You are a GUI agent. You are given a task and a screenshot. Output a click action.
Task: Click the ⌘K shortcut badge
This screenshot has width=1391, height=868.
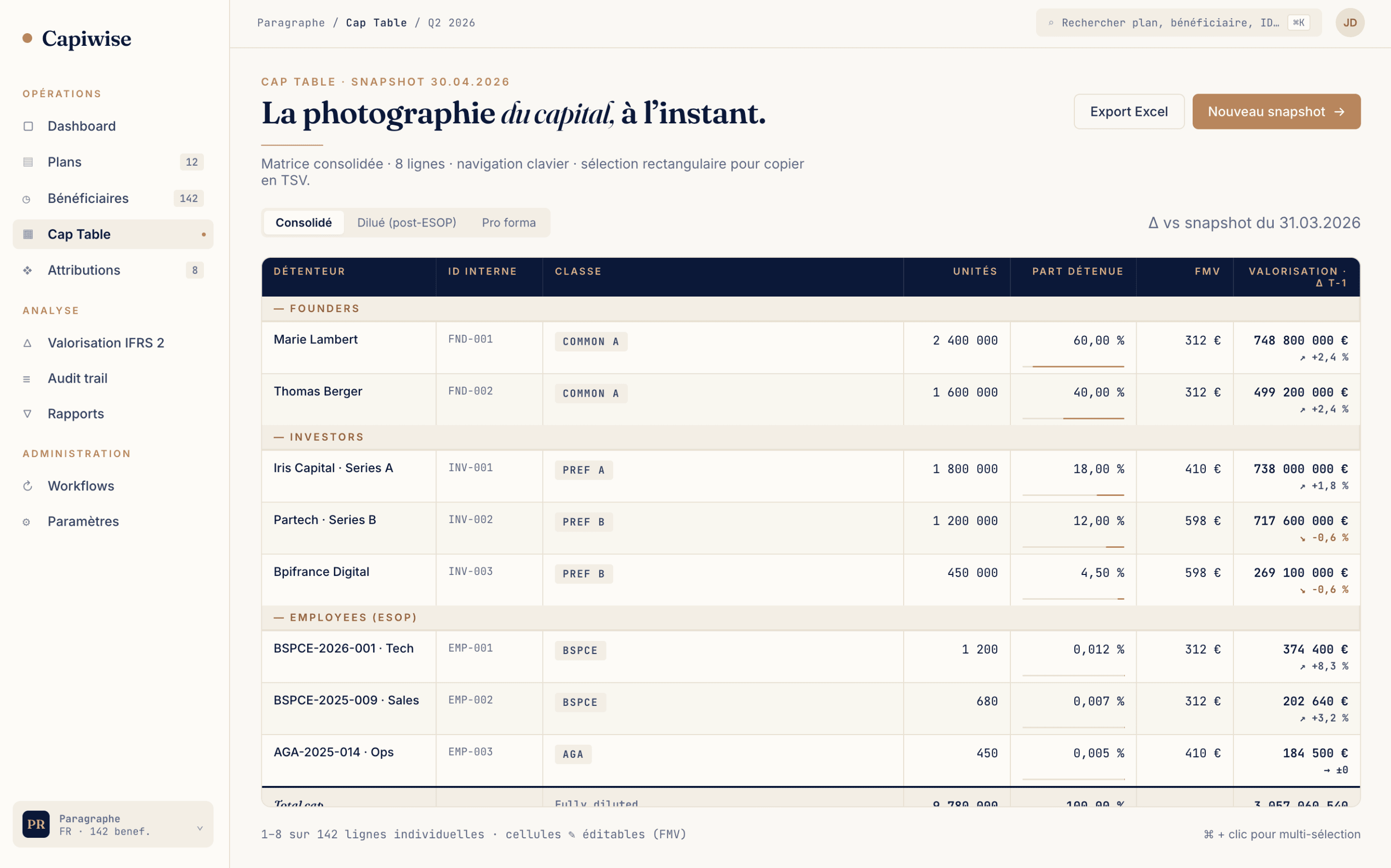click(x=1298, y=22)
